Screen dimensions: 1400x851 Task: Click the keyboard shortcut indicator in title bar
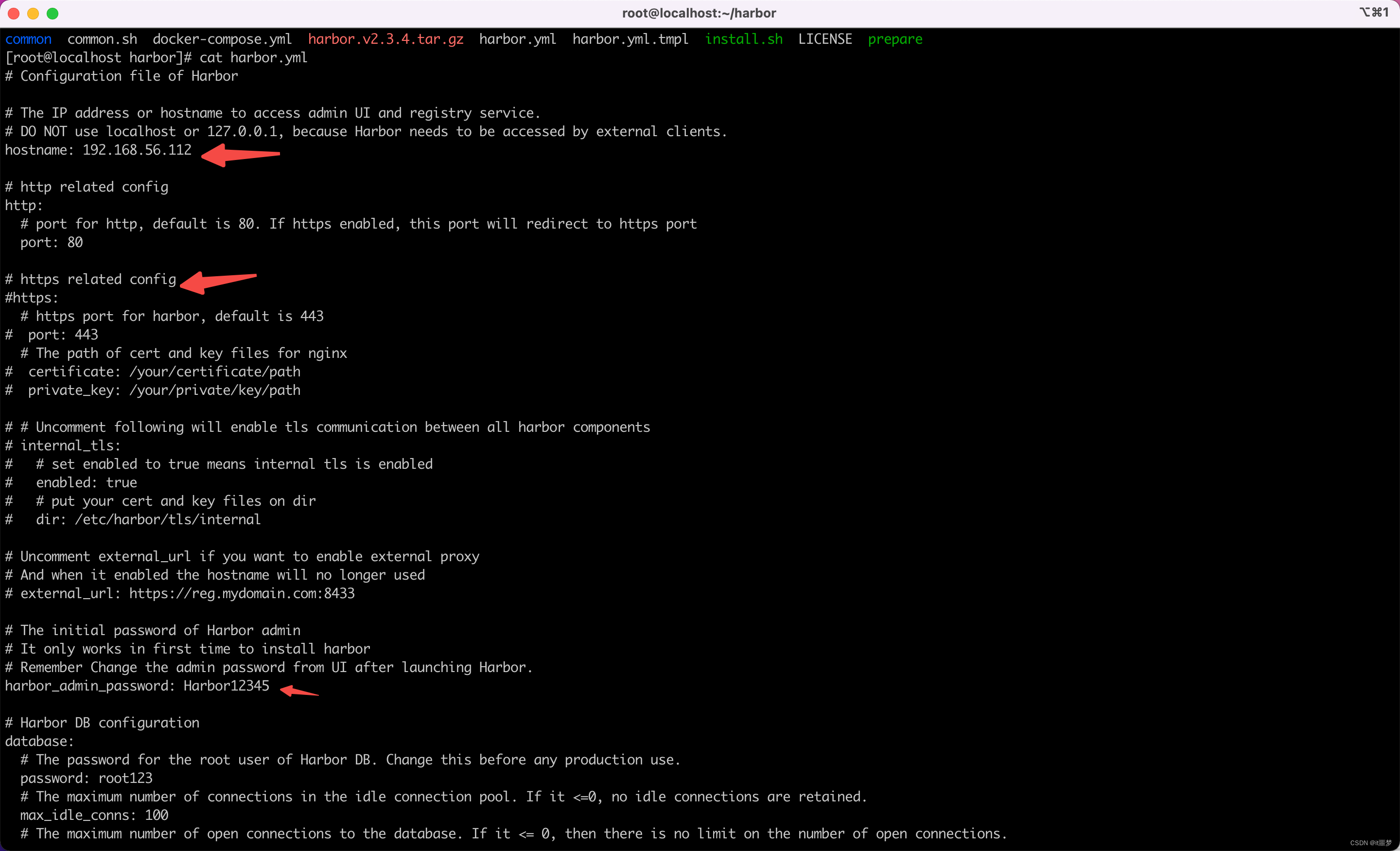1373,13
